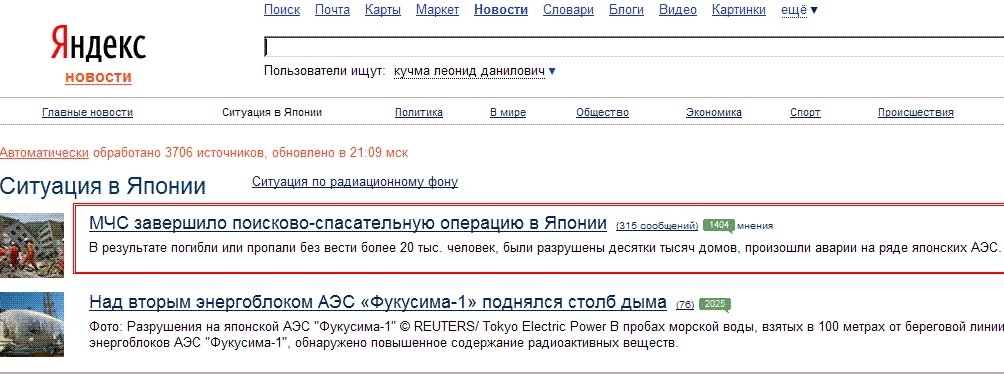Switch to the Политика news section
The width and height of the screenshot is (1004, 374).
click(x=419, y=112)
